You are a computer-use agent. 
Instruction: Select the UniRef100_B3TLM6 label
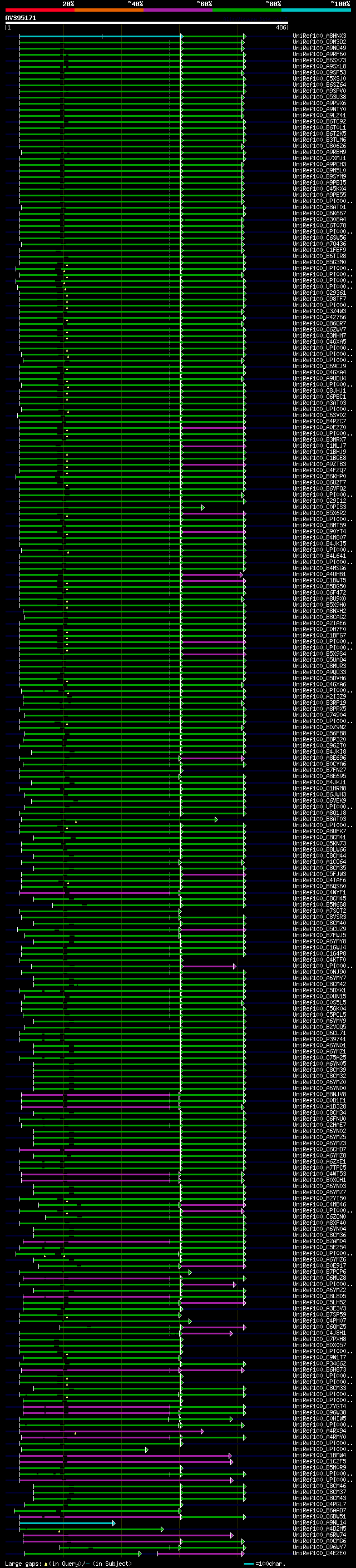(x=319, y=140)
